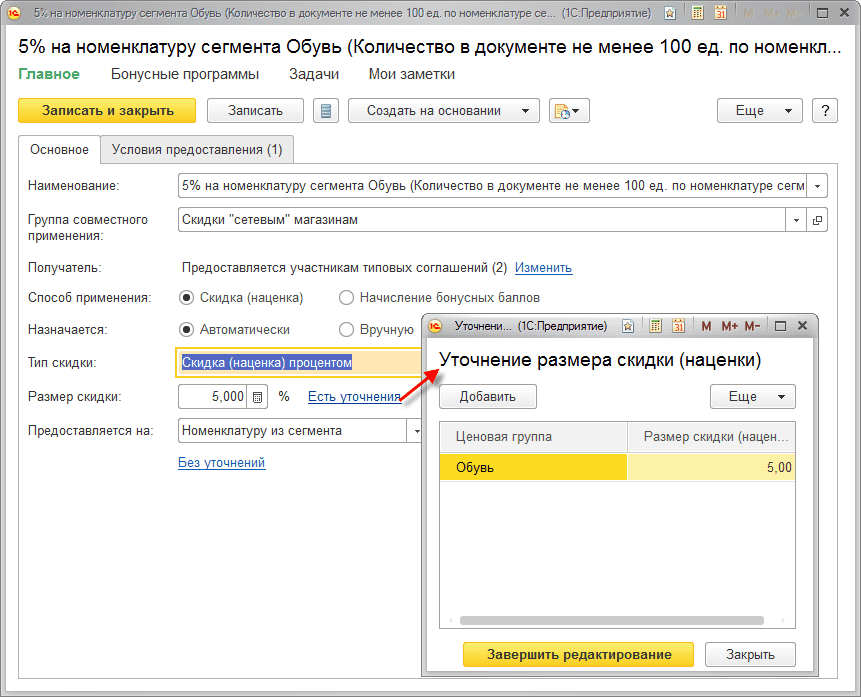Click the Наименование text field
The height and width of the screenshot is (697, 861).
492,186
